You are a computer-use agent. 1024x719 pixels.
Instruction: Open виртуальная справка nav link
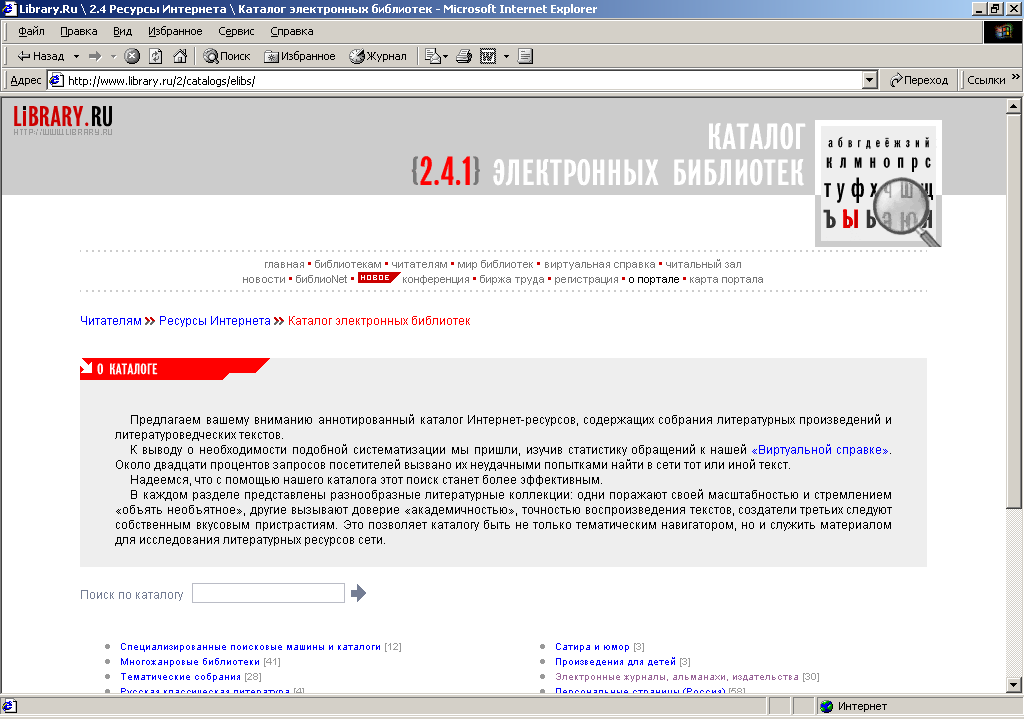pos(600,264)
